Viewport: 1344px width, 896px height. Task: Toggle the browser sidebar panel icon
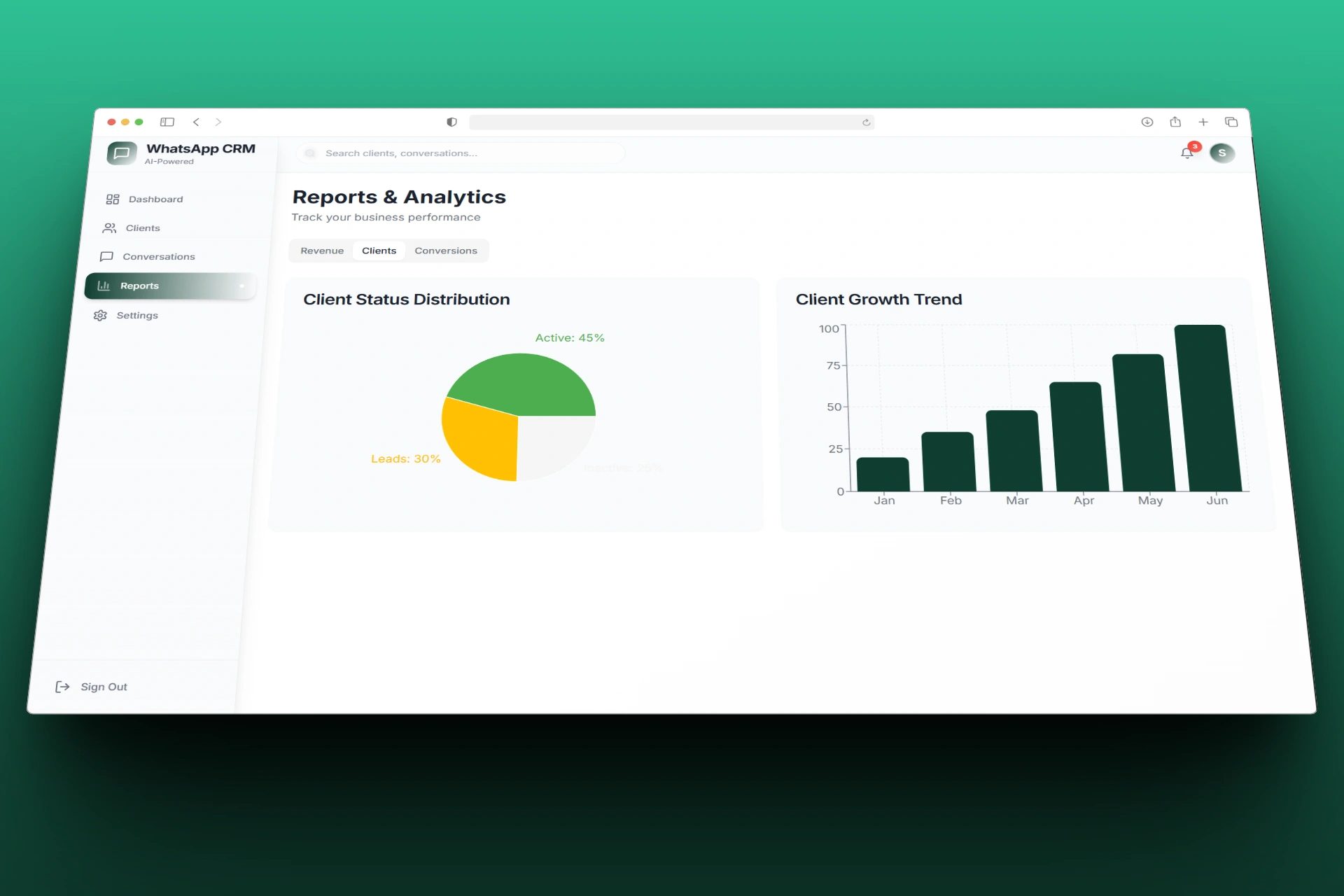[x=167, y=122]
